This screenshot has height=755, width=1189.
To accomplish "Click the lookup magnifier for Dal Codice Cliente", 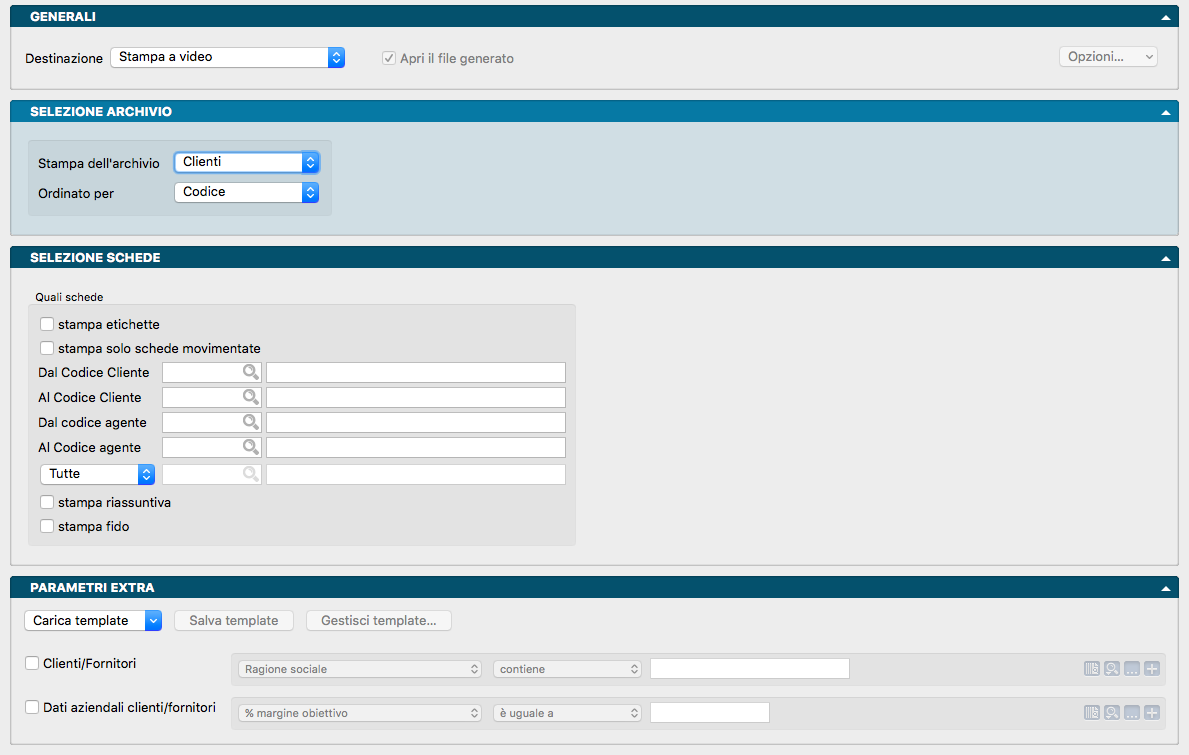I will [251, 373].
